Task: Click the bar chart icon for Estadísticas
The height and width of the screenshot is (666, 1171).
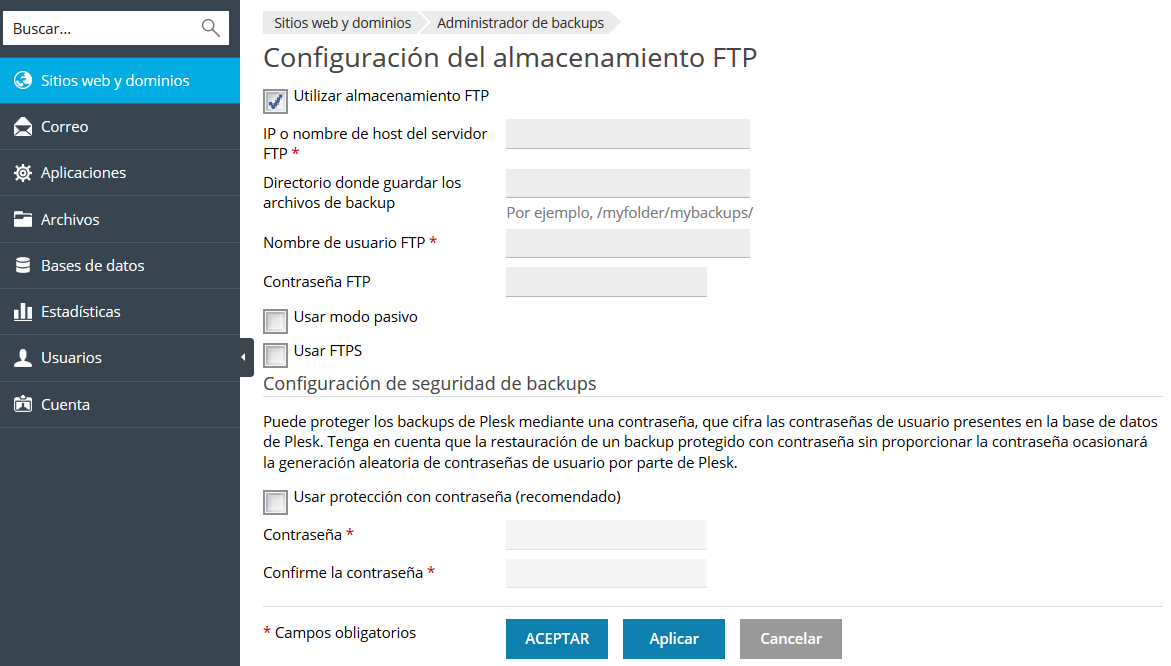Action: (23, 312)
